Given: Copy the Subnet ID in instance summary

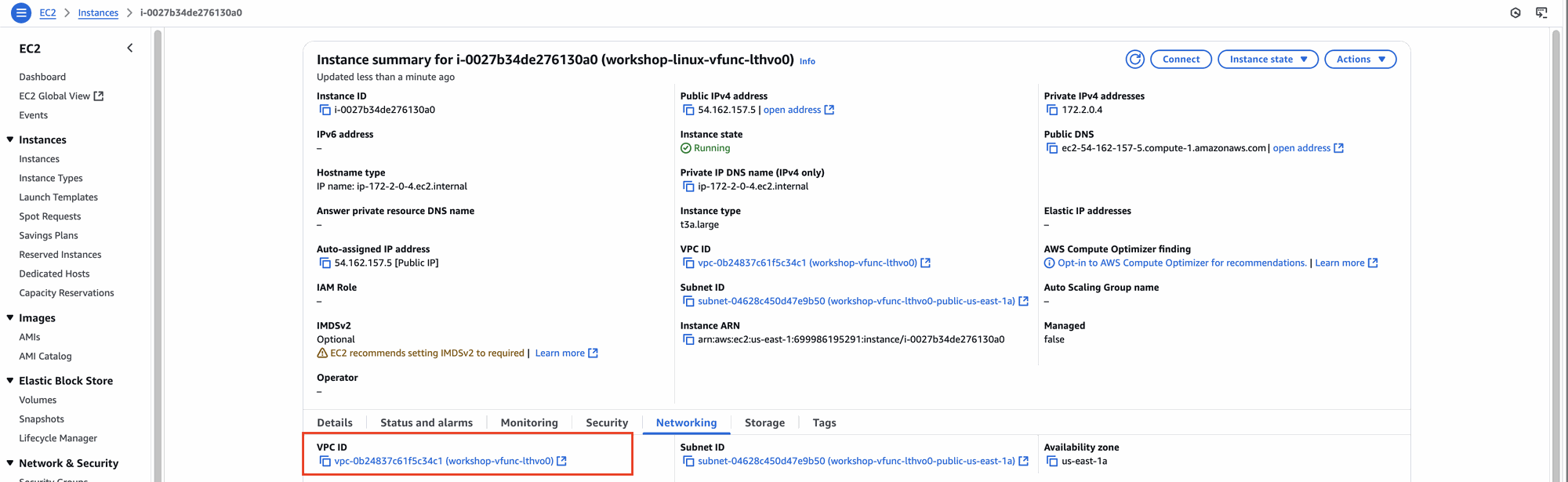Looking at the screenshot, I should pos(688,302).
